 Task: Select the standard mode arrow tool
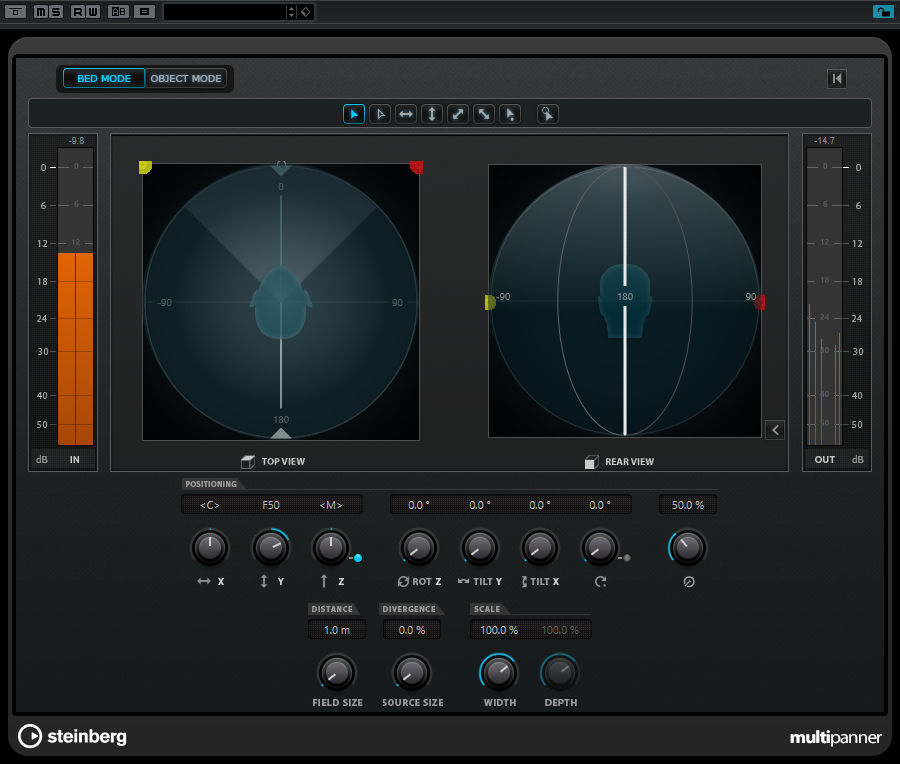pyautogui.click(x=354, y=114)
